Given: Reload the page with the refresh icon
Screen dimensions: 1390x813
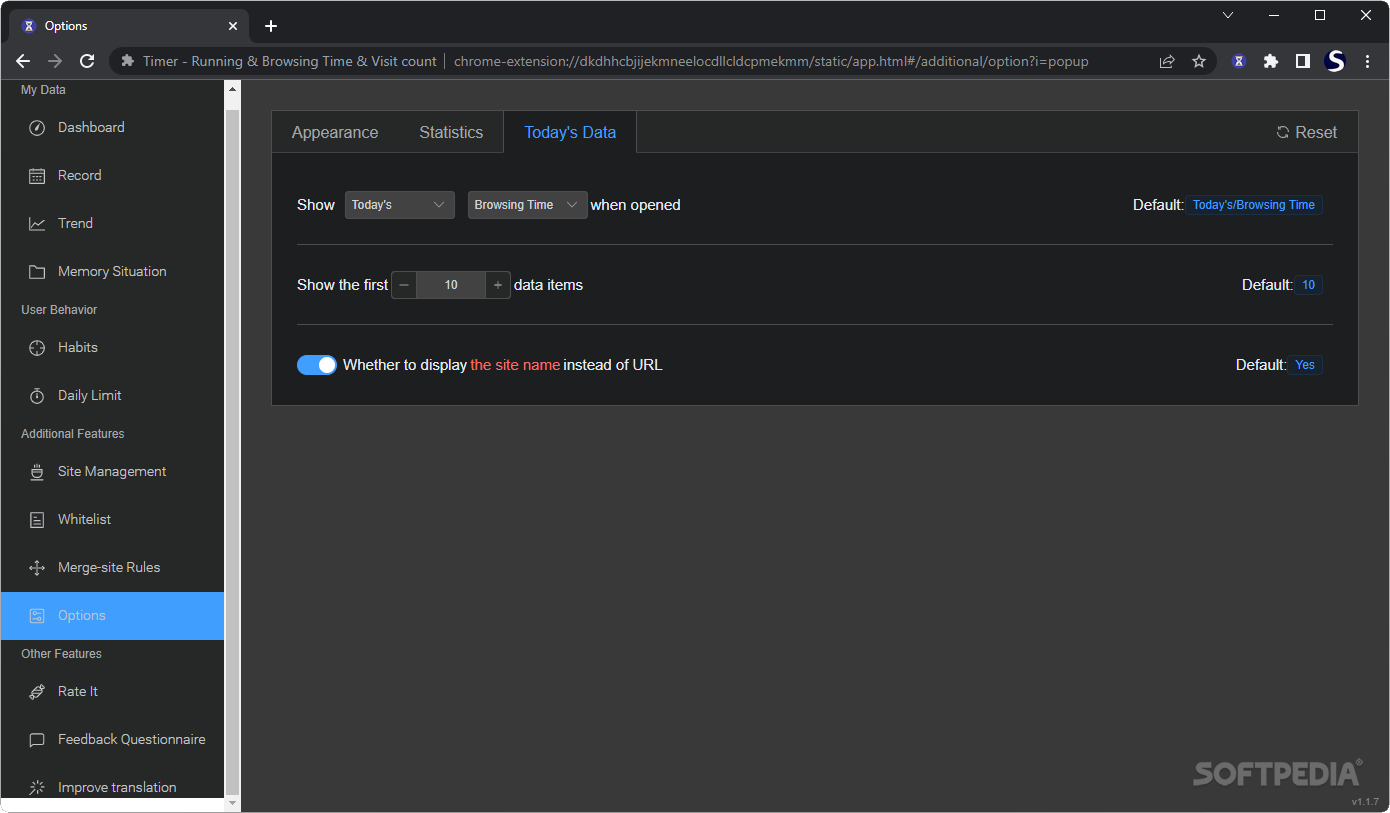Looking at the screenshot, I should click(87, 61).
